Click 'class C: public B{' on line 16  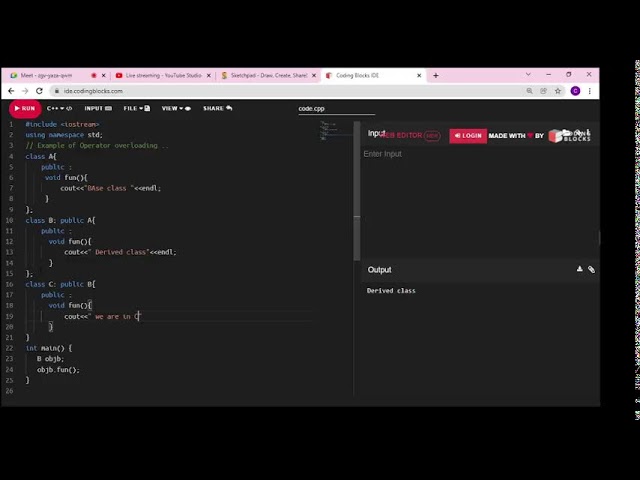(x=60, y=284)
